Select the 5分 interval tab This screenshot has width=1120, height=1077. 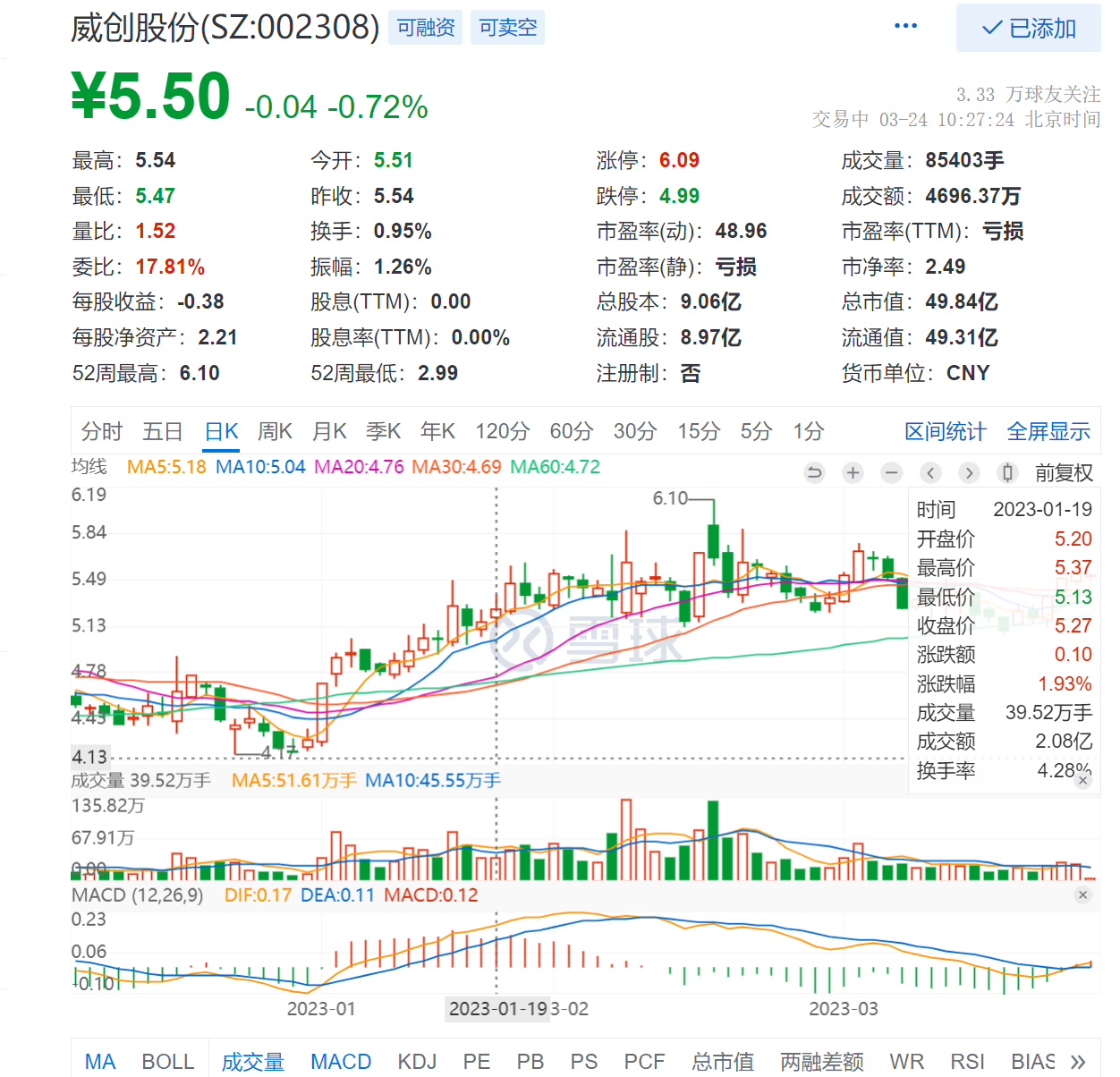pyautogui.click(x=756, y=432)
